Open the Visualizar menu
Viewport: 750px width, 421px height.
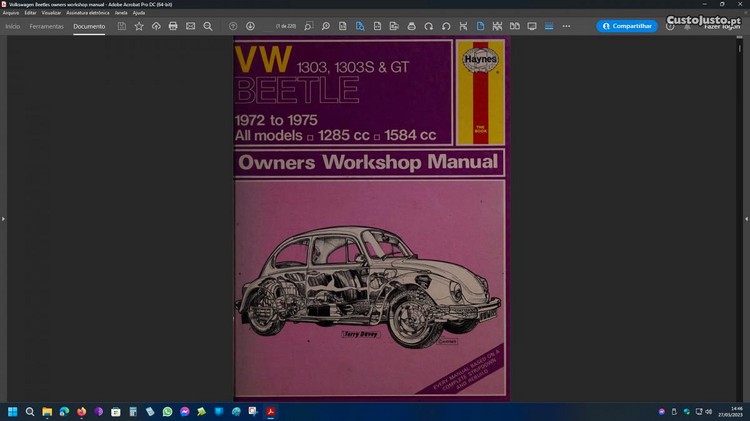point(51,13)
